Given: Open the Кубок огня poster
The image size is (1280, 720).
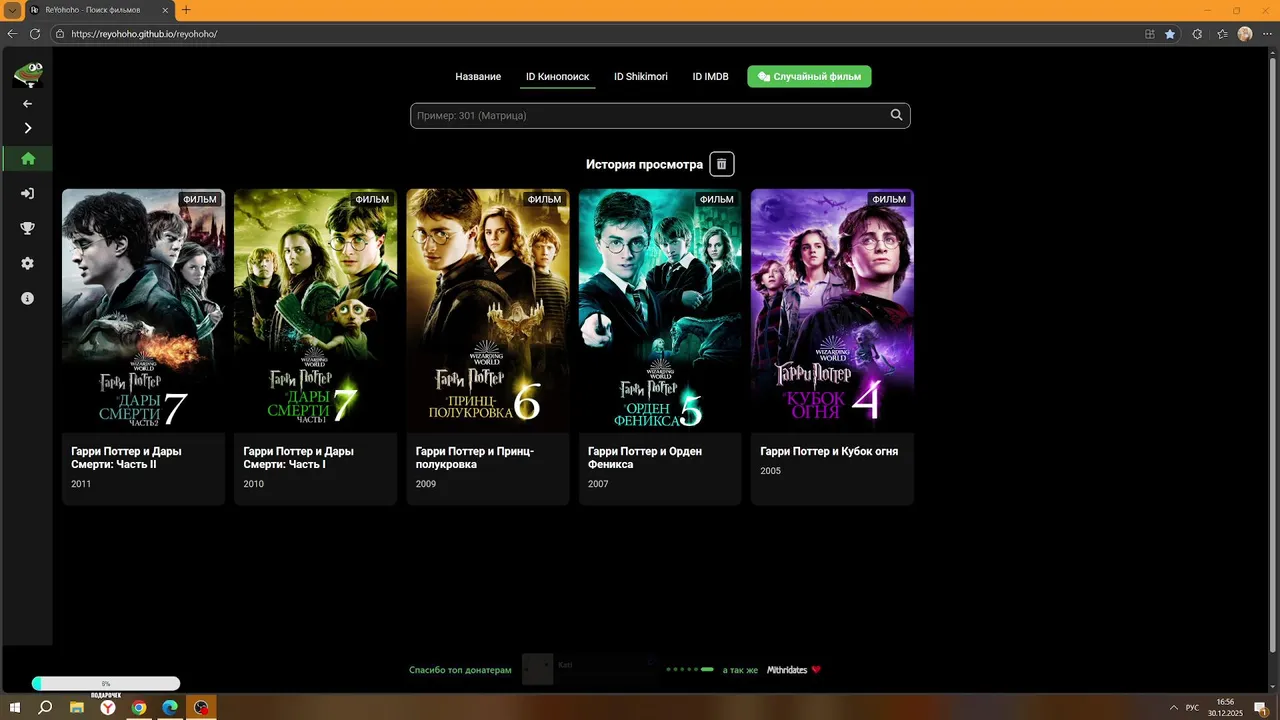Looking at the screenshot, I should (832, 310).
